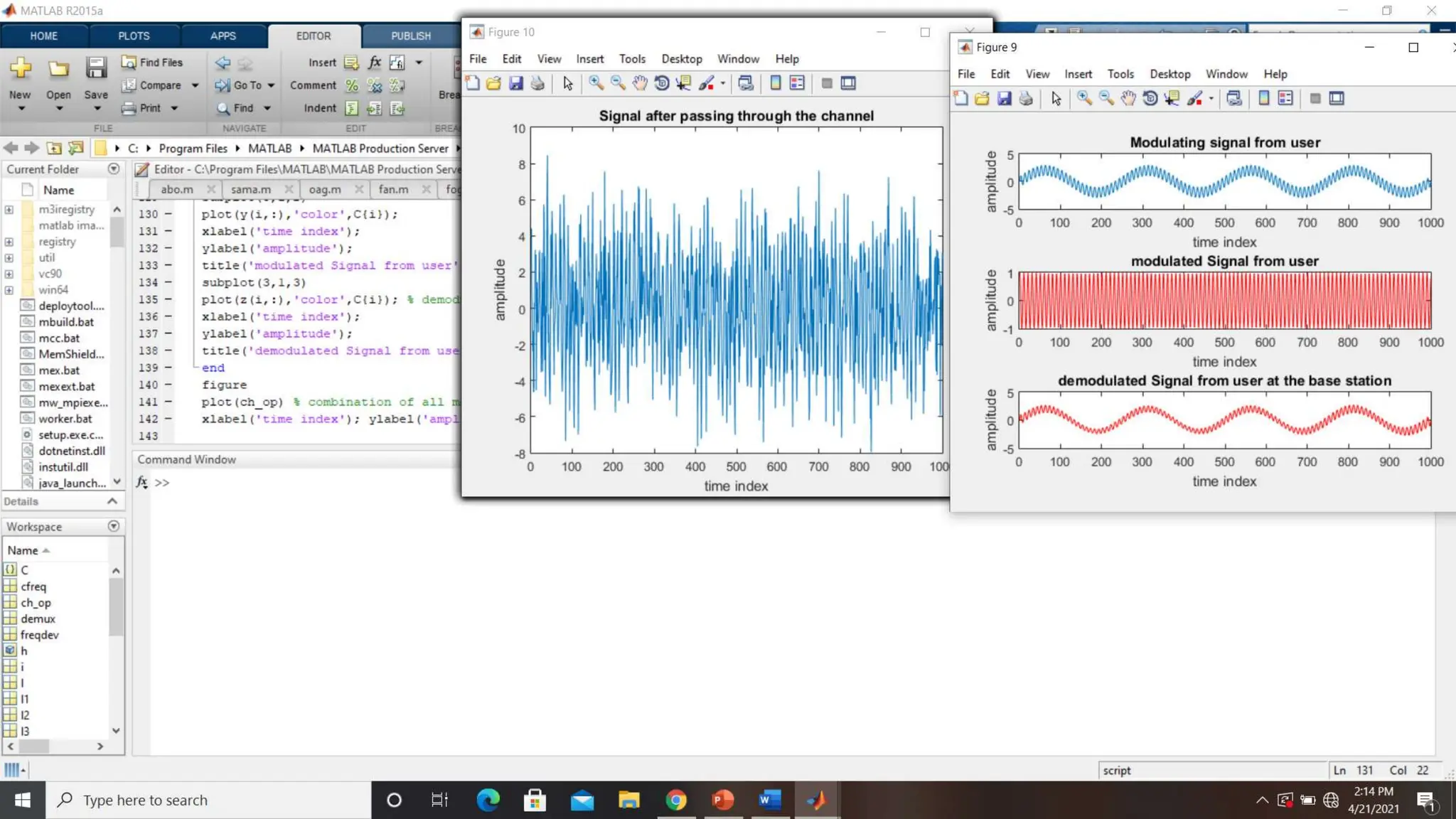This screenshot has width=1456, height=819.
Task: Click Zoom In icon in Figure 10 toolbar
Action: click(x=596, y=83)
